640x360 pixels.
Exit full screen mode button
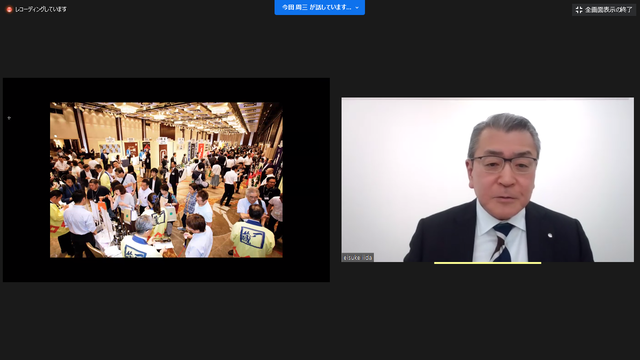604,10
